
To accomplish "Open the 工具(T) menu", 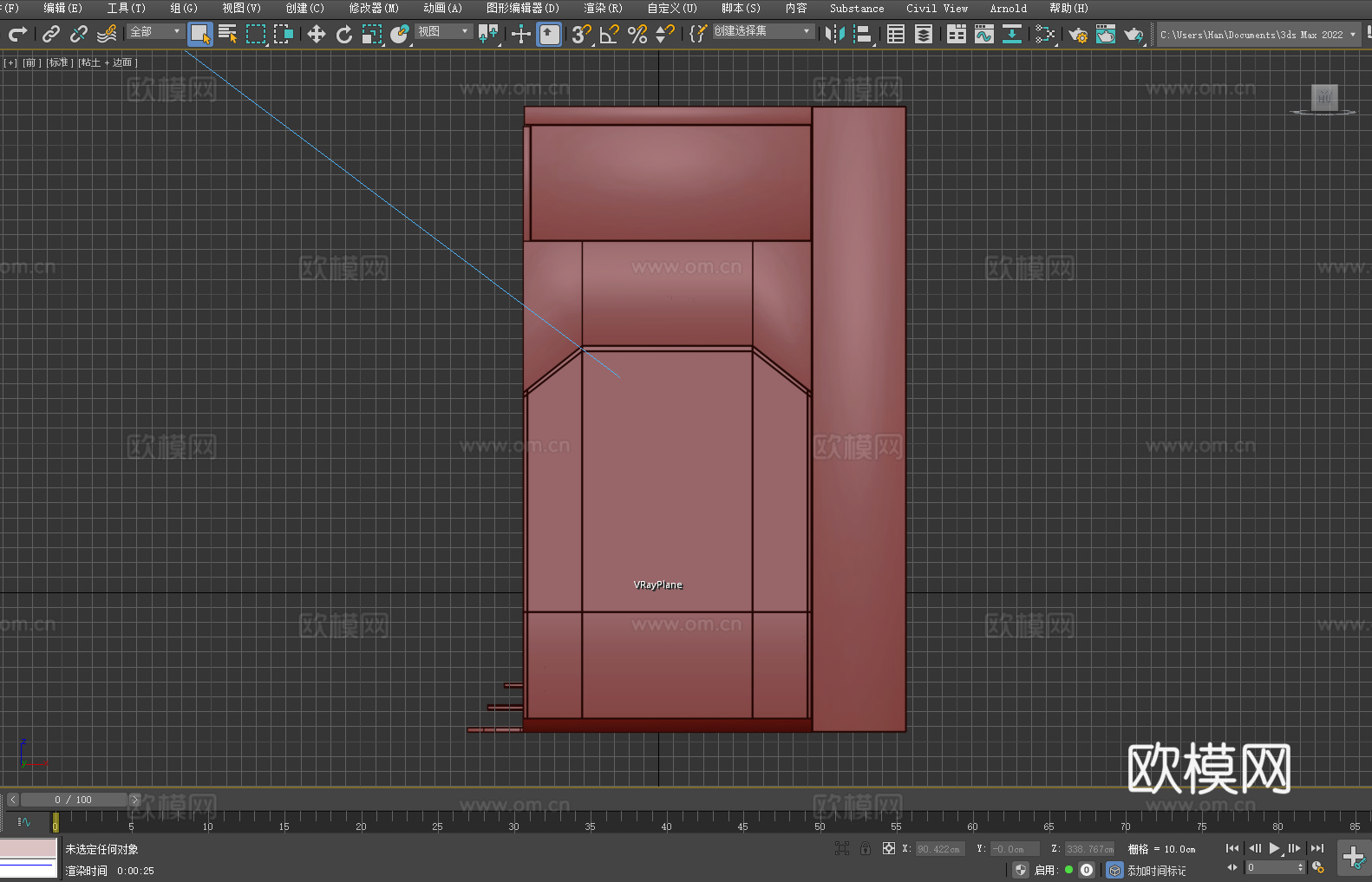I will tap(127, 8).
